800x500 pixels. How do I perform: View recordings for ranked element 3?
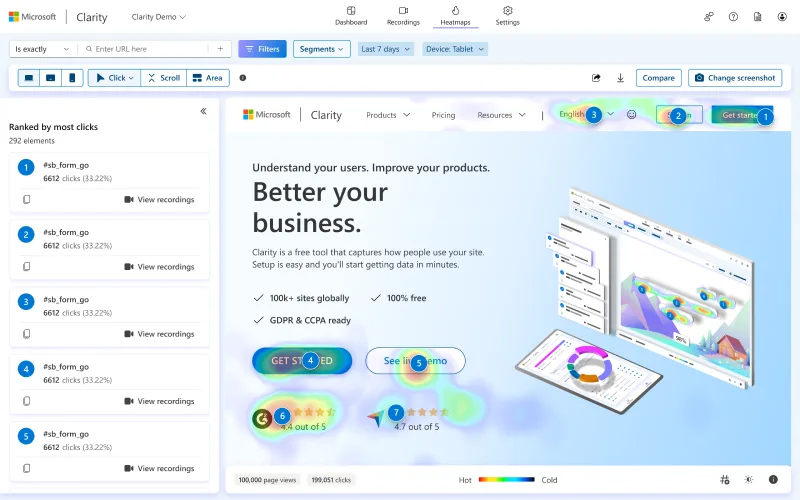tap(159, 334)
